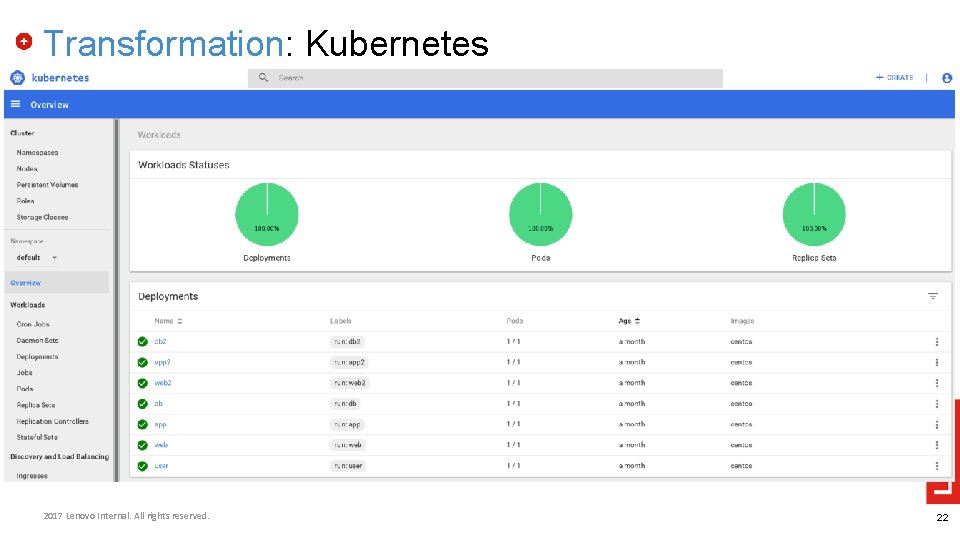Click the run: app2 label chip
The image size is (960, 540).
point(350,362)
